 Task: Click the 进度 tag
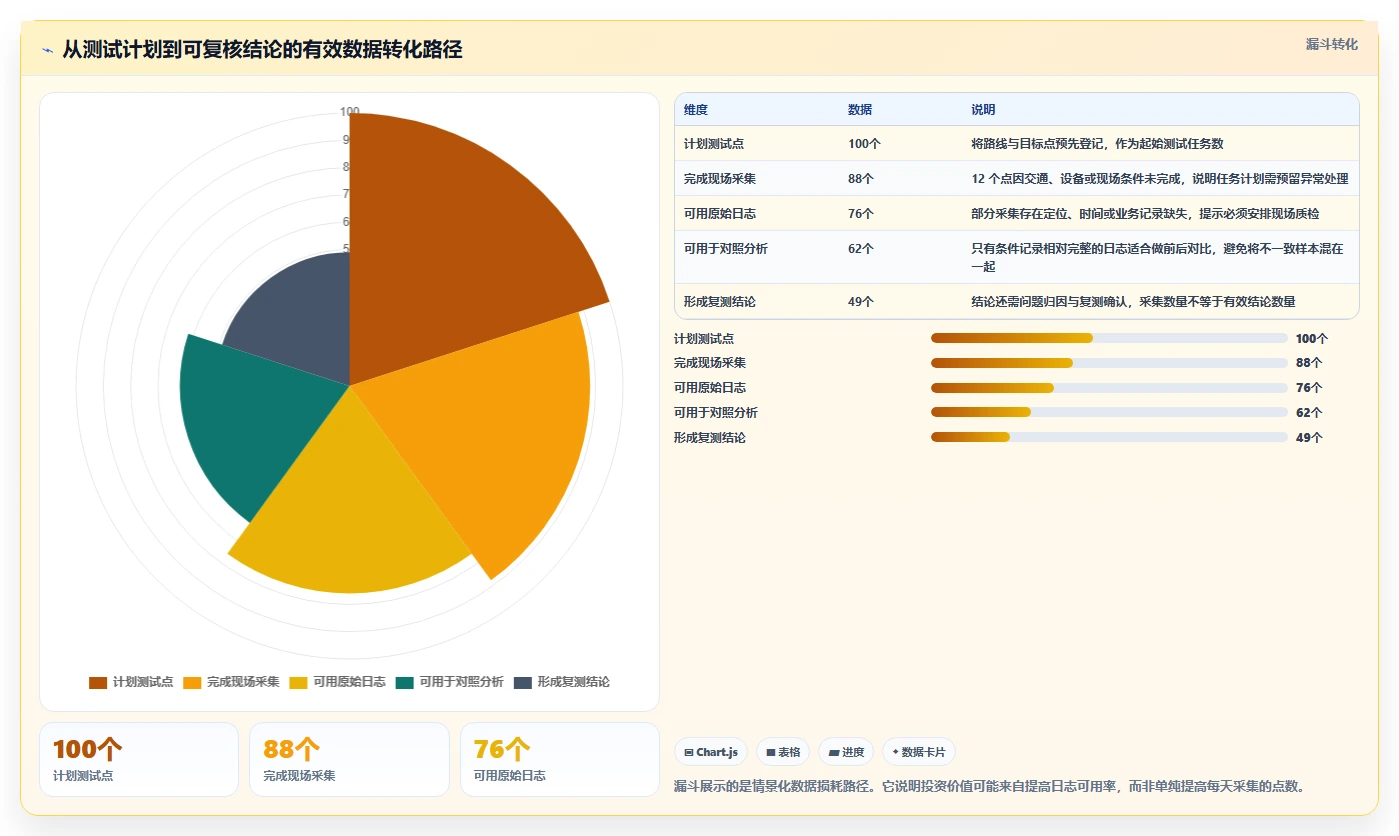pyautogui.click(x=846, y=752)
